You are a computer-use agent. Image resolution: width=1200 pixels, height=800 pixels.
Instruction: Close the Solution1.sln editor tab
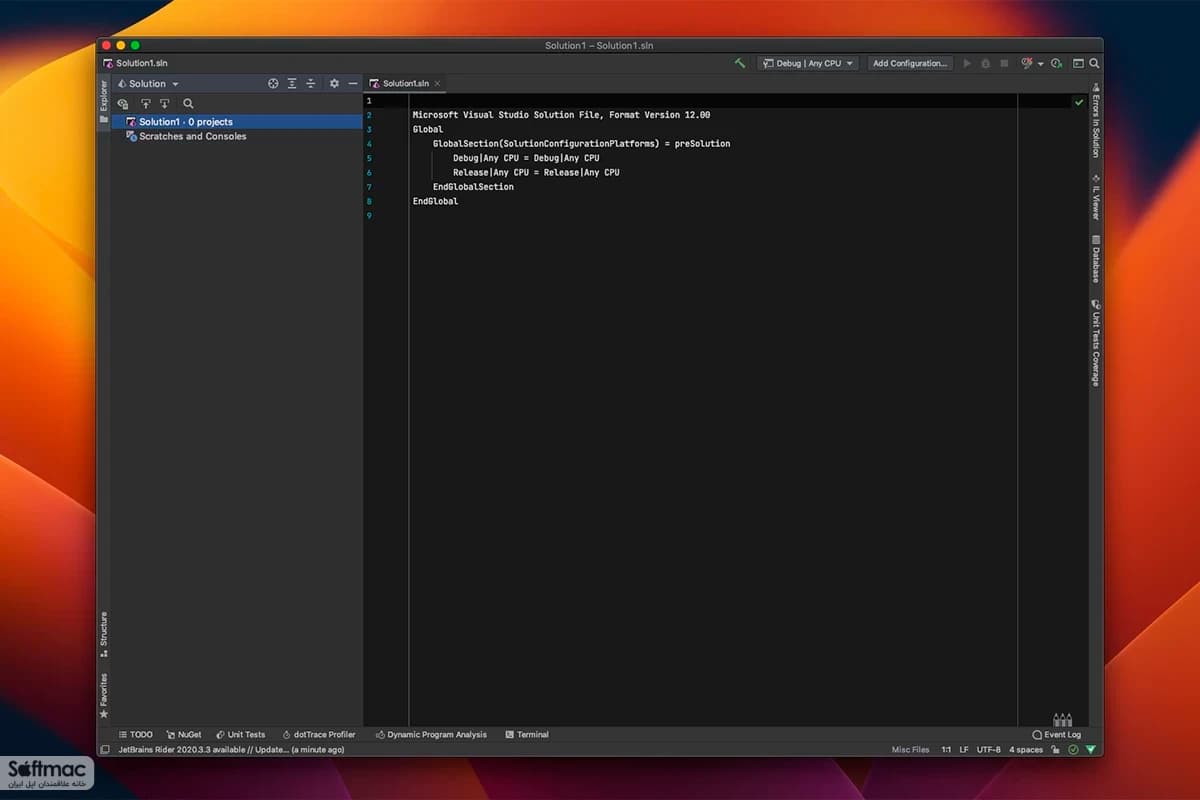coord(437,84)
